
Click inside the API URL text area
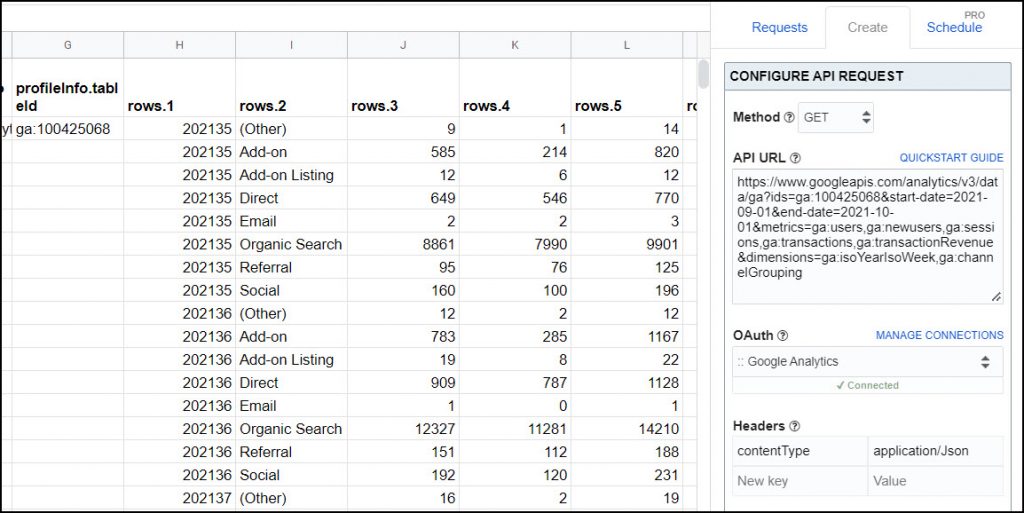point(867,236)
